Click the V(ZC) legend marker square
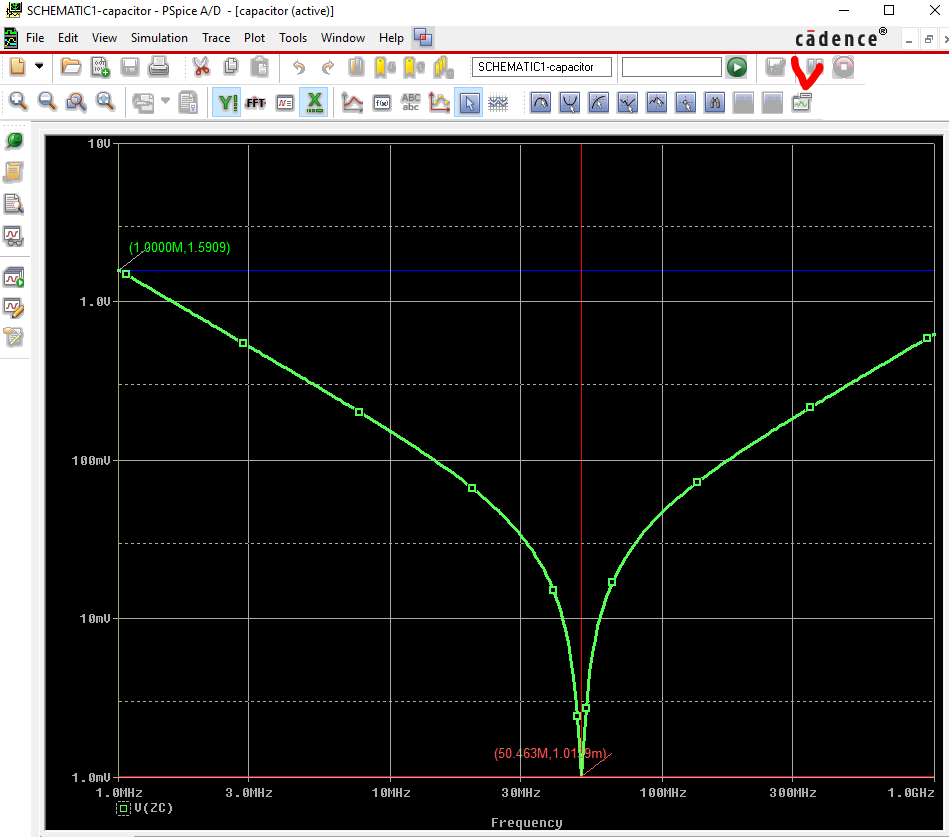 click(123, 809)
